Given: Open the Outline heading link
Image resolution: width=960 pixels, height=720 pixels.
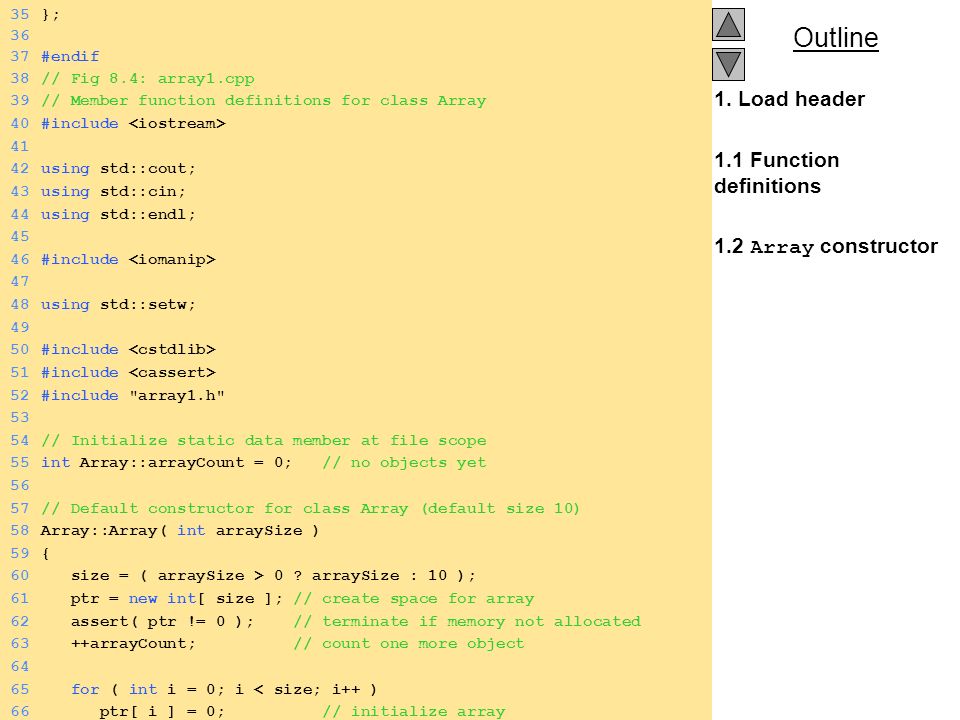Looking at the screenshot, I should point(836,38).
